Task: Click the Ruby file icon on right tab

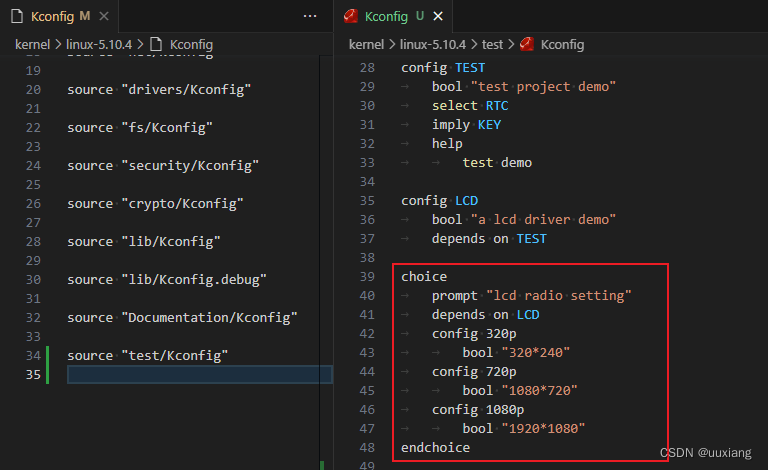Action: tap(351, 16)
